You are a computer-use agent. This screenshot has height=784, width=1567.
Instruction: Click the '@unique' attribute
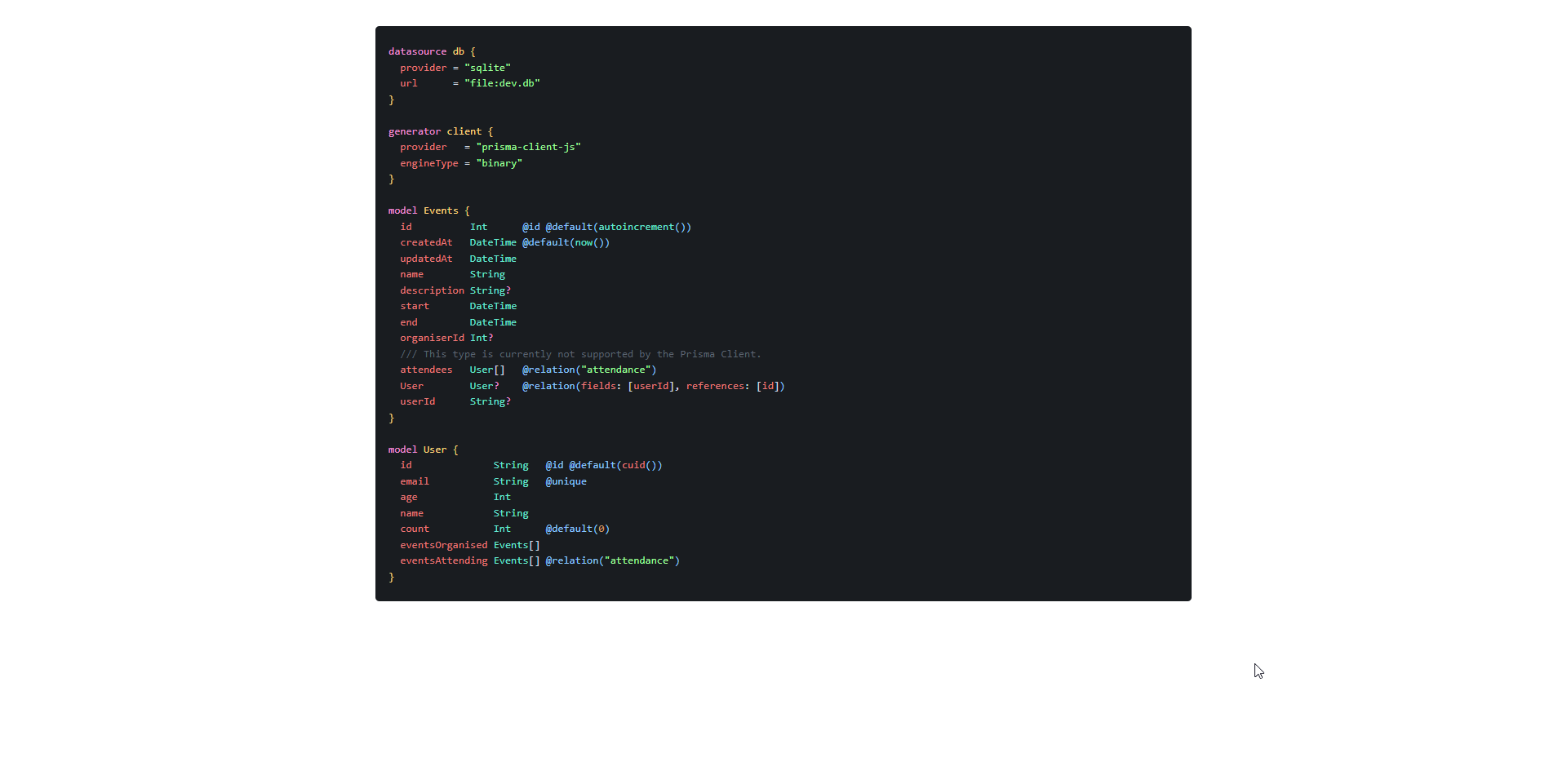pyautogui.click(x=566, y=481)
